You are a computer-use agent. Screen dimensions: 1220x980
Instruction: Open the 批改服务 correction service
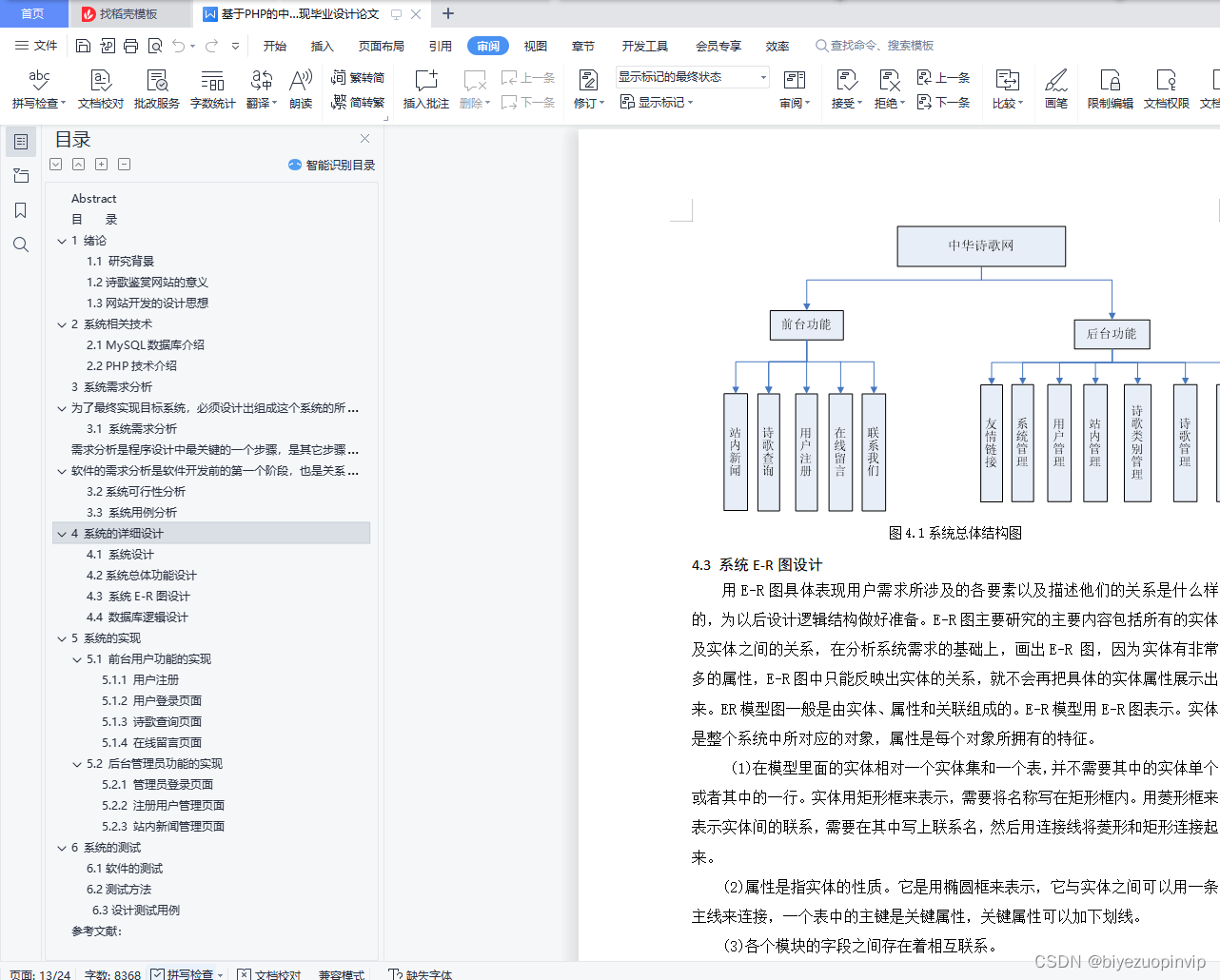pyautogui.click(x=157, y=89)
